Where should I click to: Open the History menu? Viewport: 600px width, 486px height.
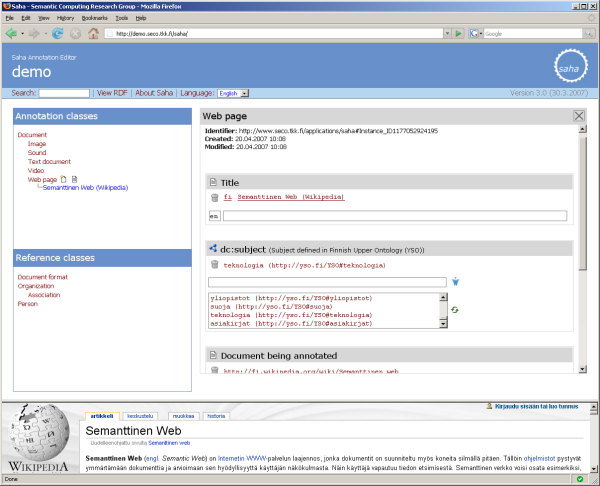[x=65, y=18]
